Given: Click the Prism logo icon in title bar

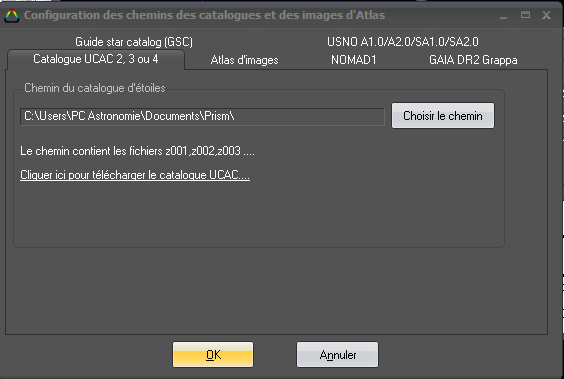Looking at the screenshot, I should point(11,16).
